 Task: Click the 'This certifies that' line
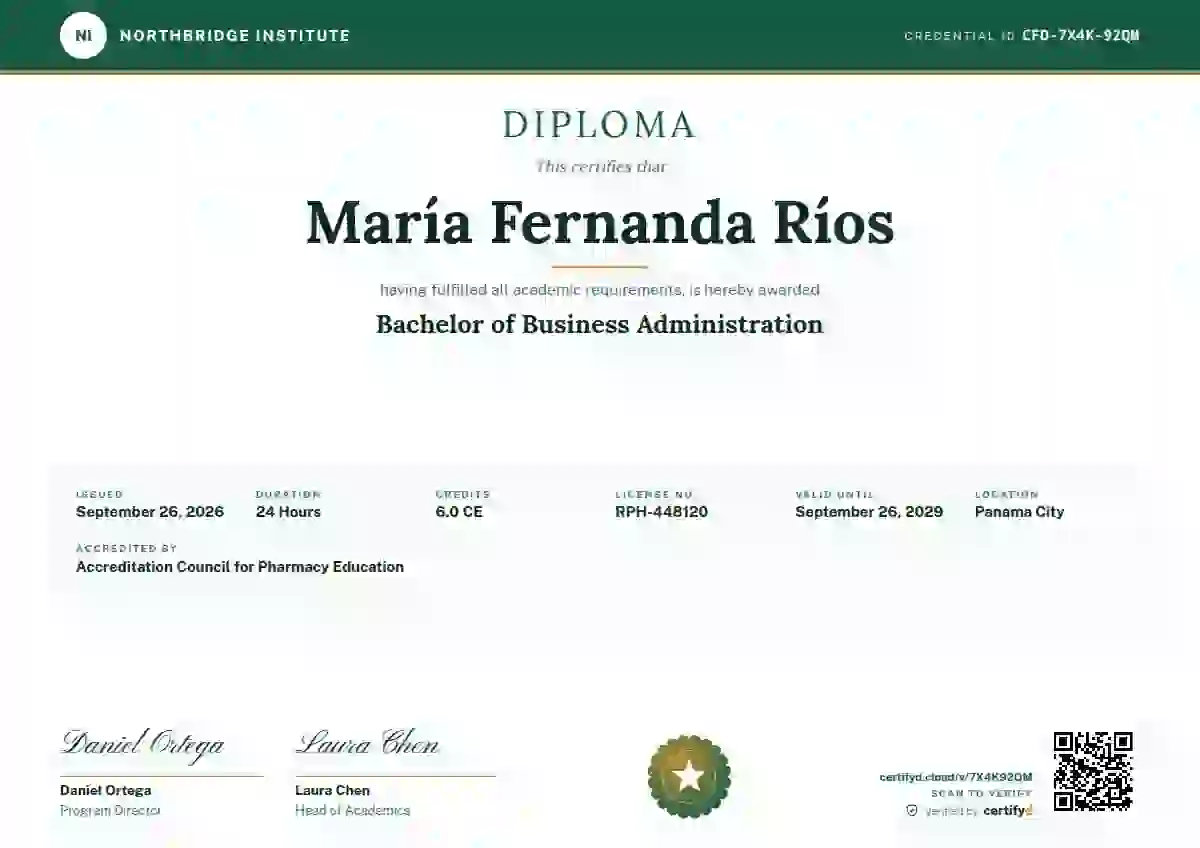(x=600, y=167)
